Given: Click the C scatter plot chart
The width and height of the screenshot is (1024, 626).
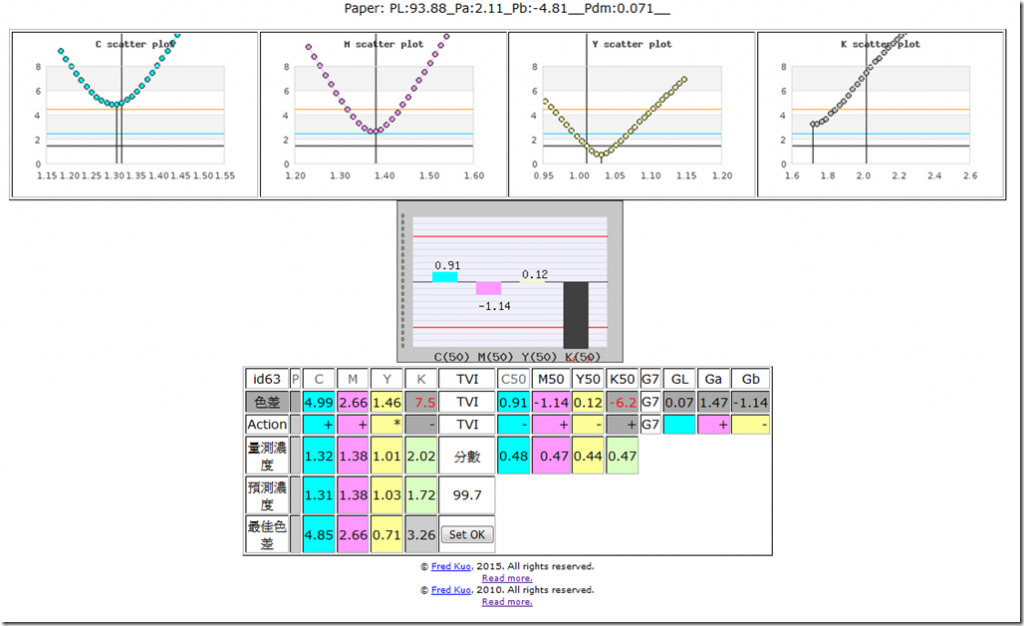Looking at the screenshot, I should [x=135, y=114].
